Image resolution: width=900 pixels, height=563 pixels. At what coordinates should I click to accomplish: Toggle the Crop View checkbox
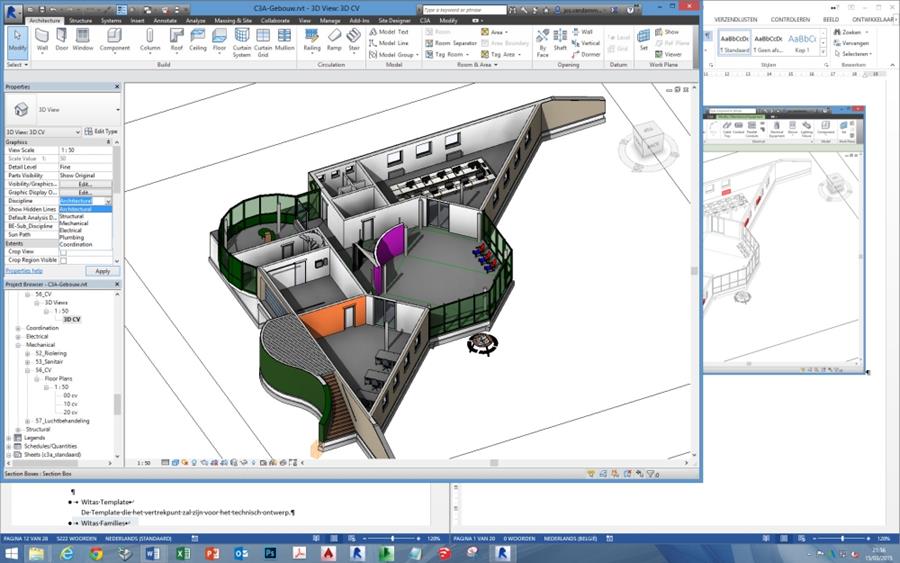63,252
